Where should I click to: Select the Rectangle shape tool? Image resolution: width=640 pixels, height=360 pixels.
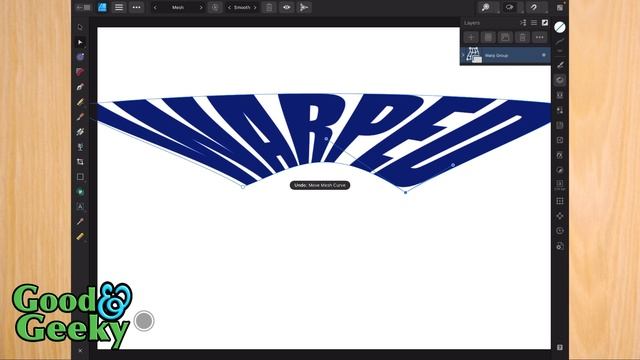click(80, 177)
